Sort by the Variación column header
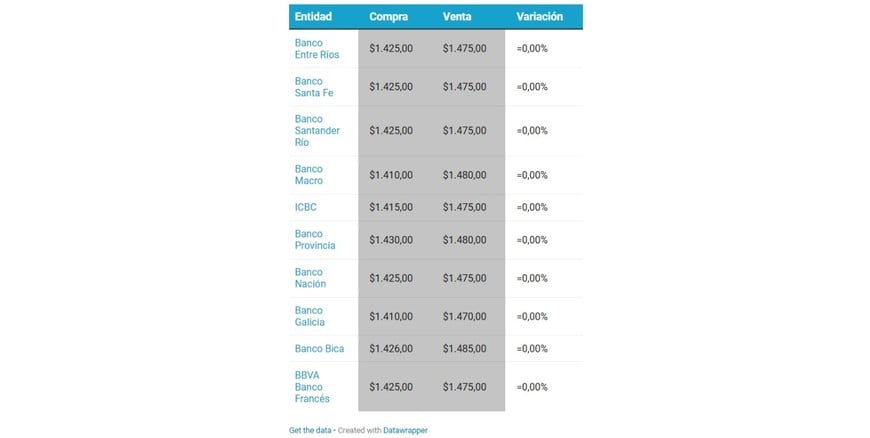Screen dimensions: 870x438 point(540,17)
